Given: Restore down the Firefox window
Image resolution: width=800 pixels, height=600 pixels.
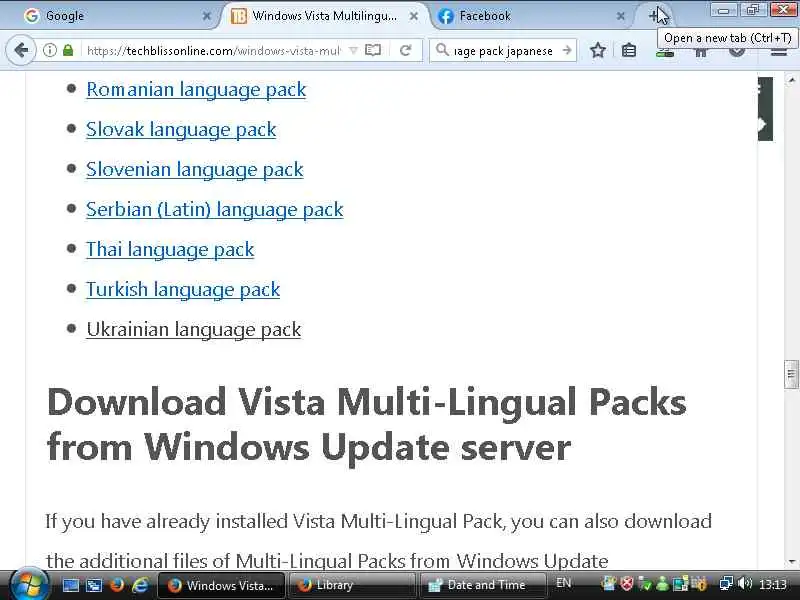Looking at the screenshot, I should pyautogui.click(x=753, y=9).
